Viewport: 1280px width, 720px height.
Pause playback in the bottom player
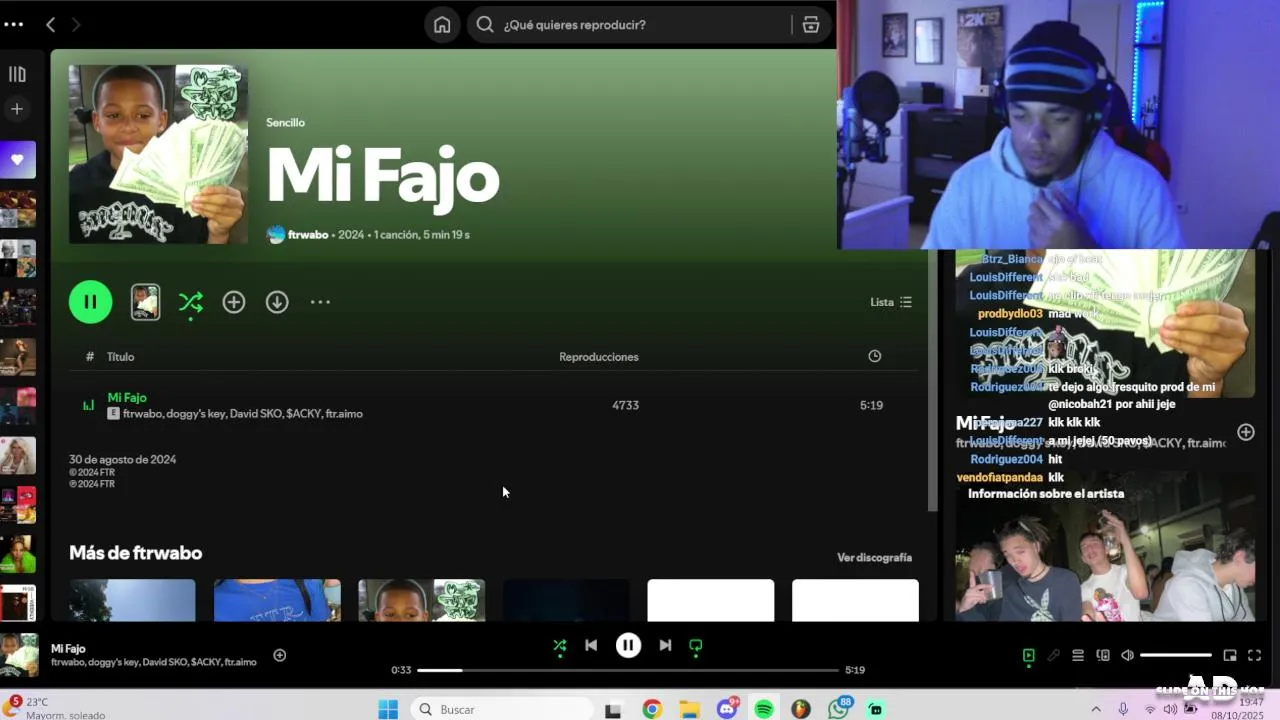[x=628, y=646]
